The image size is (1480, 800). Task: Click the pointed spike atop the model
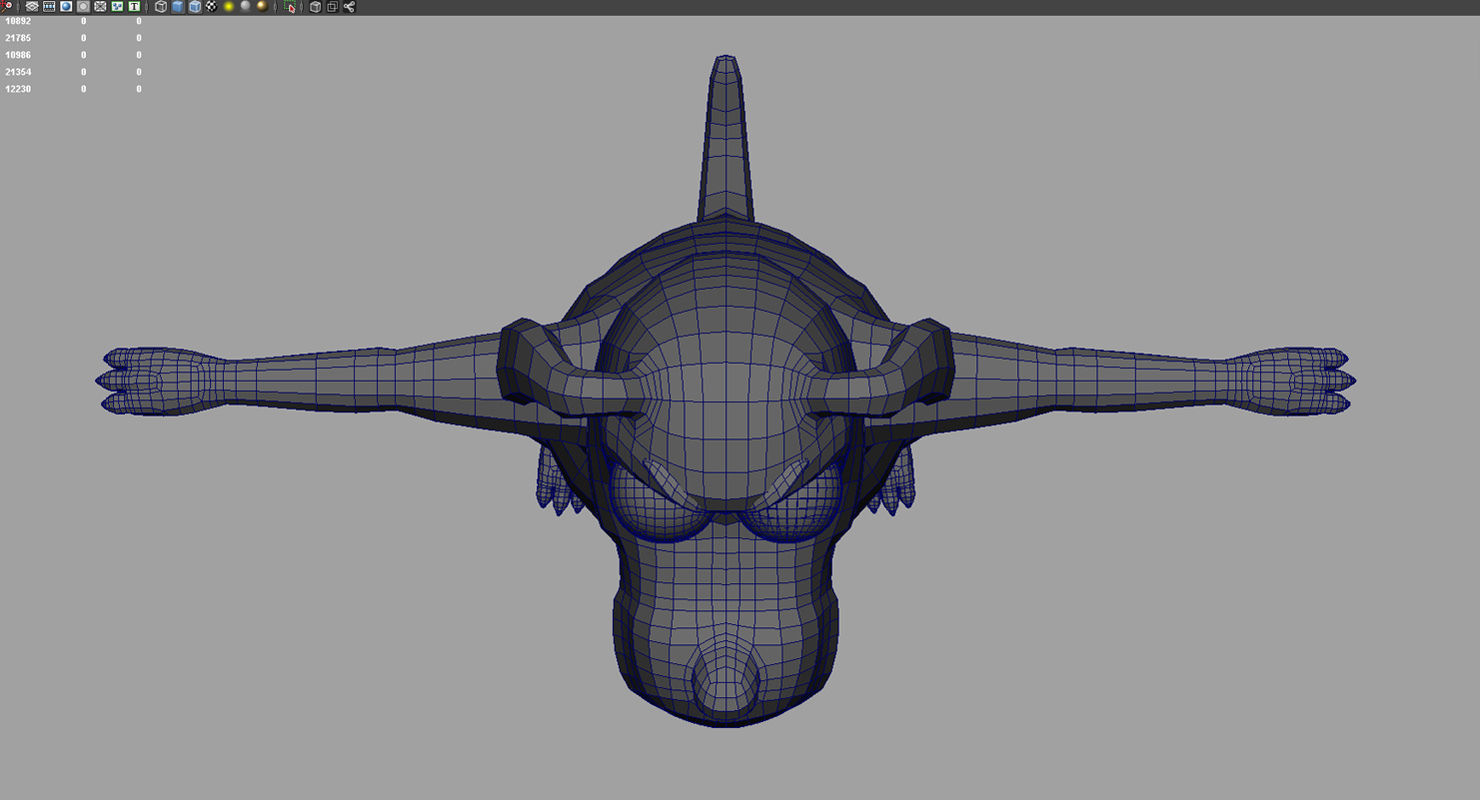[x=727, y=138]
